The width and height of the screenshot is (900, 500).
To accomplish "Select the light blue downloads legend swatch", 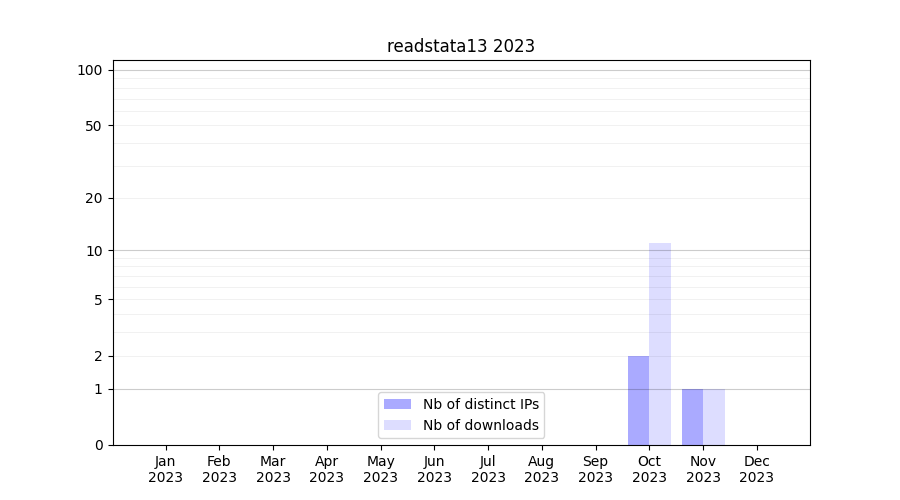I will tap(397, 425).
